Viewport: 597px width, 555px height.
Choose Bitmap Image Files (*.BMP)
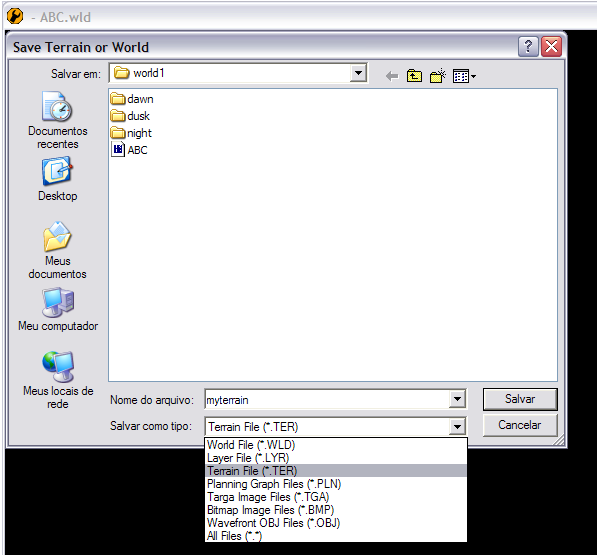coord(336,510)
